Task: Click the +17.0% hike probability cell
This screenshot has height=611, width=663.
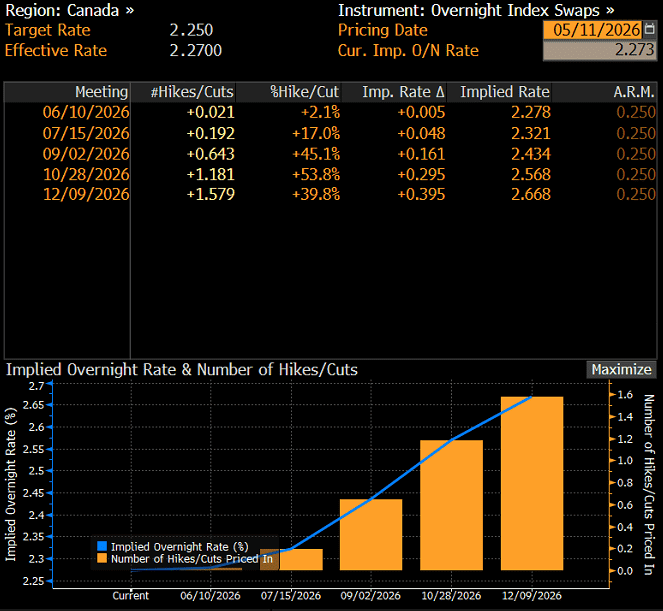Action: [x=316, y=133]
